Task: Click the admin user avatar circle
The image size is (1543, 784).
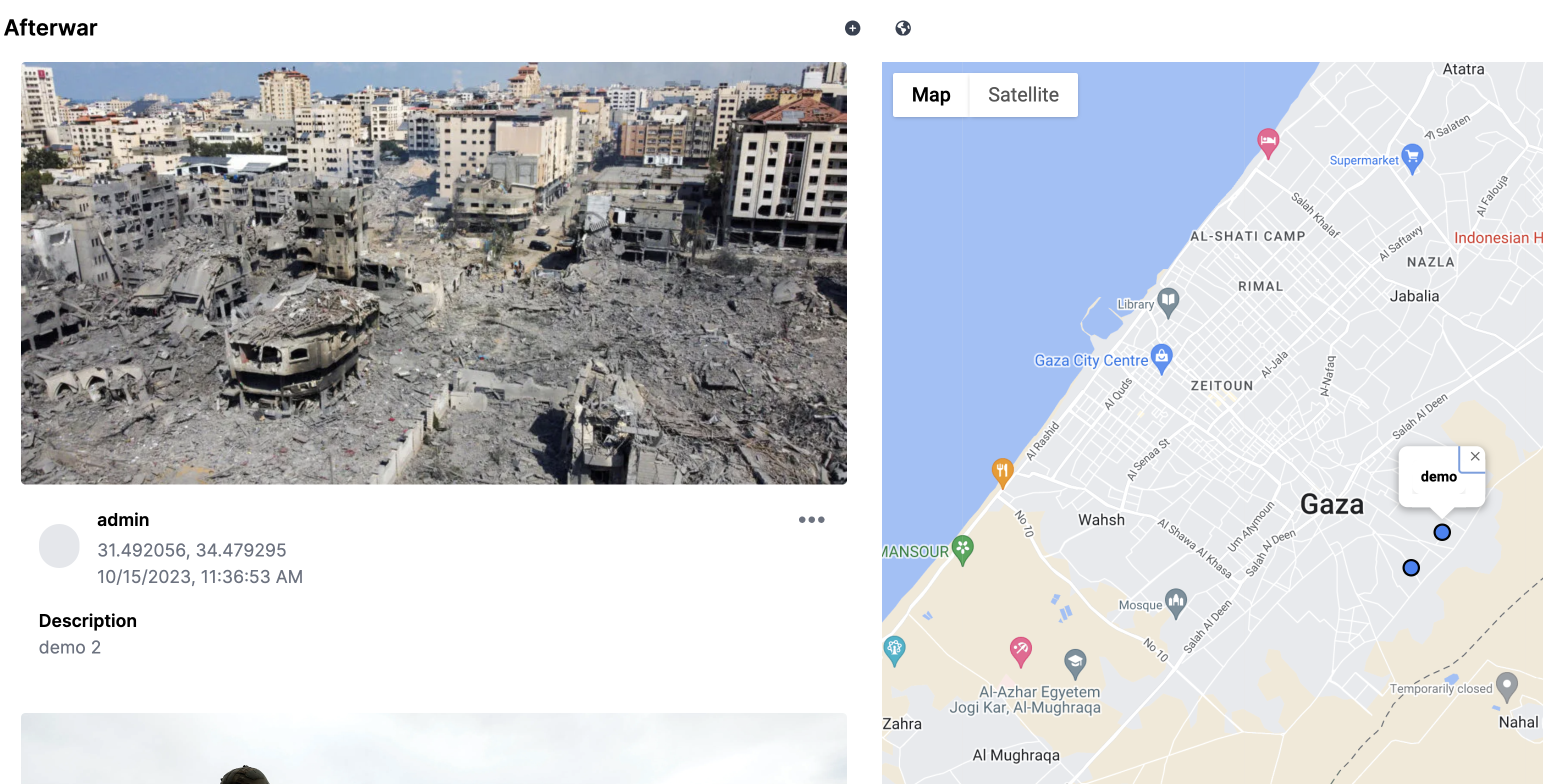Action: click(58, 545)
